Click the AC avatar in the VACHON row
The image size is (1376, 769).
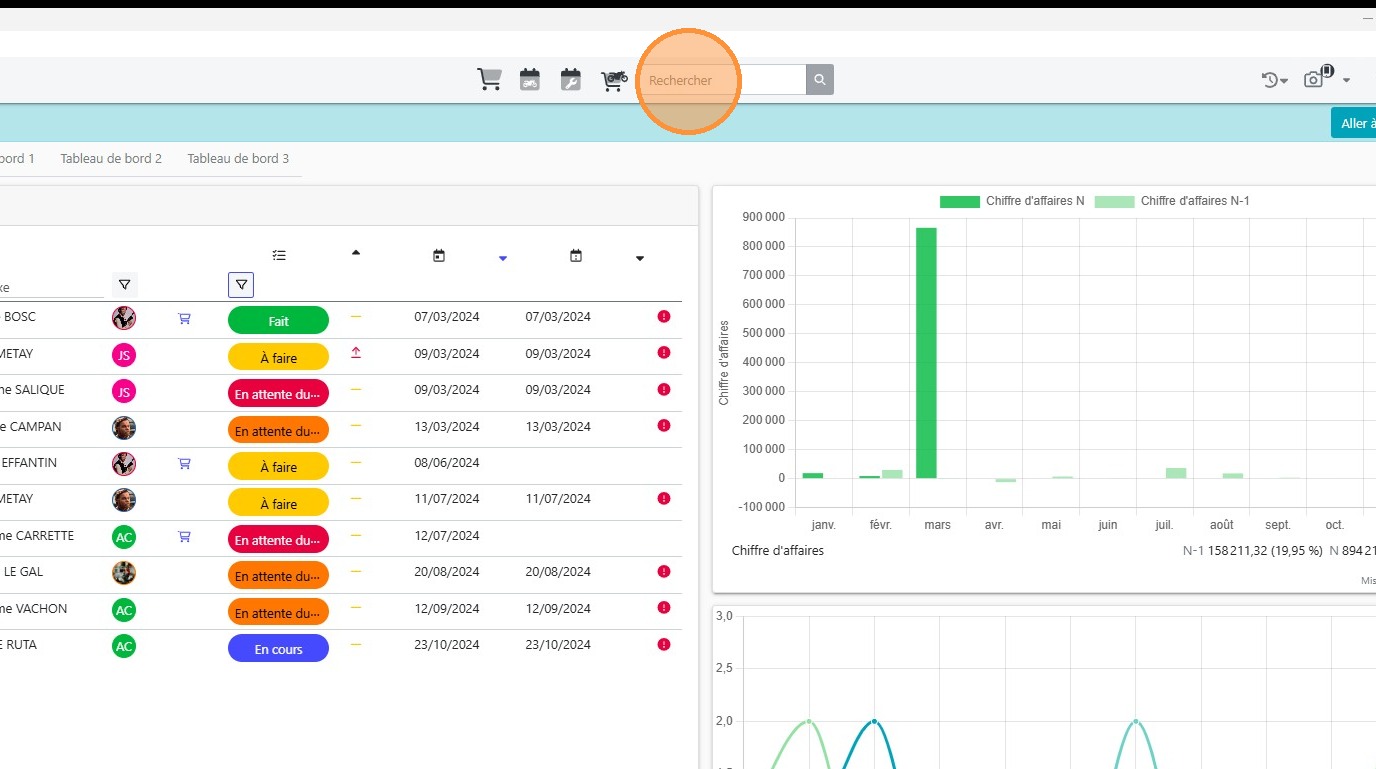pyautogui.click(x=124, y=610)
